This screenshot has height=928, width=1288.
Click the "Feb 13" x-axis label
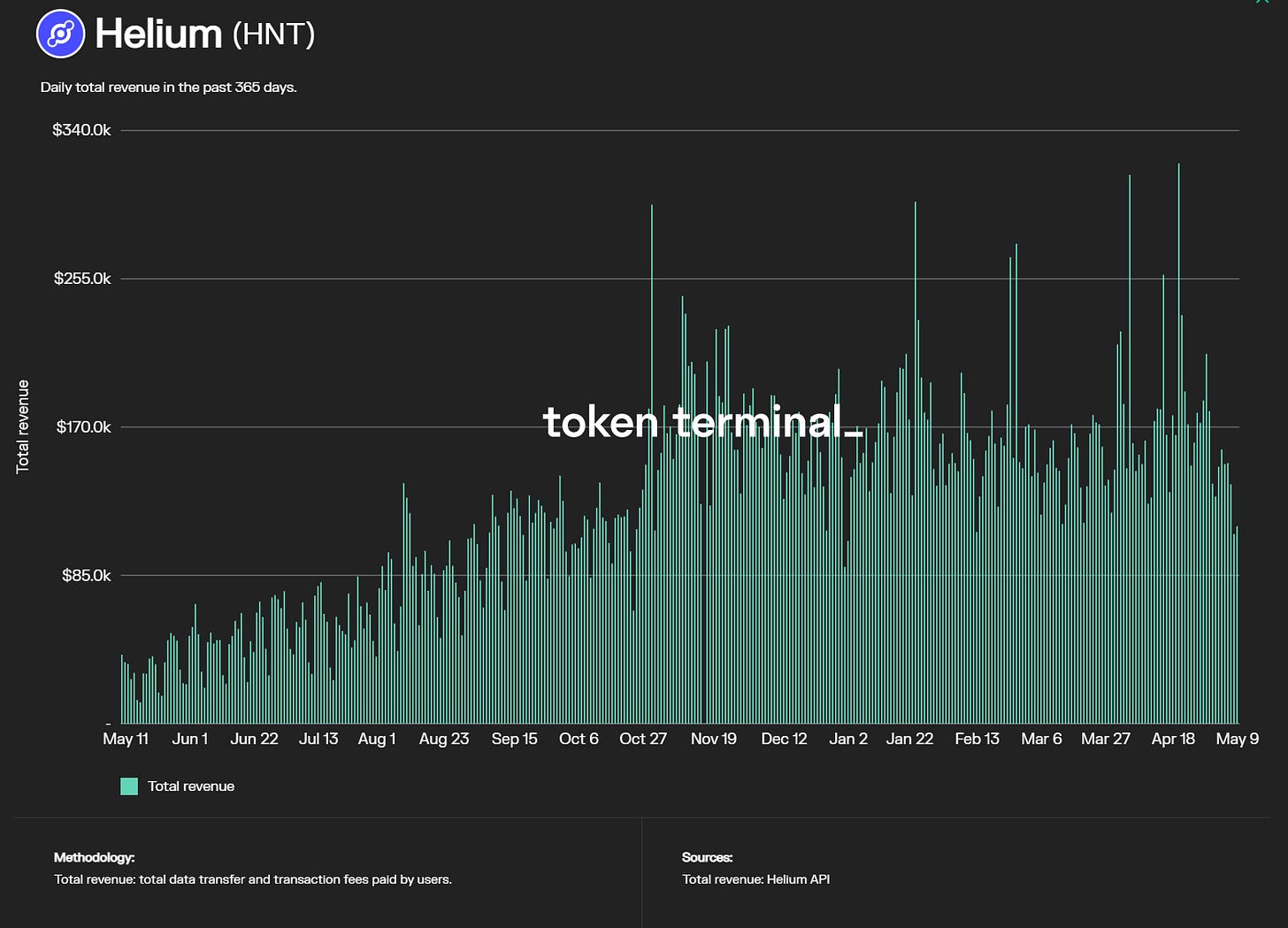pos(977,739)
